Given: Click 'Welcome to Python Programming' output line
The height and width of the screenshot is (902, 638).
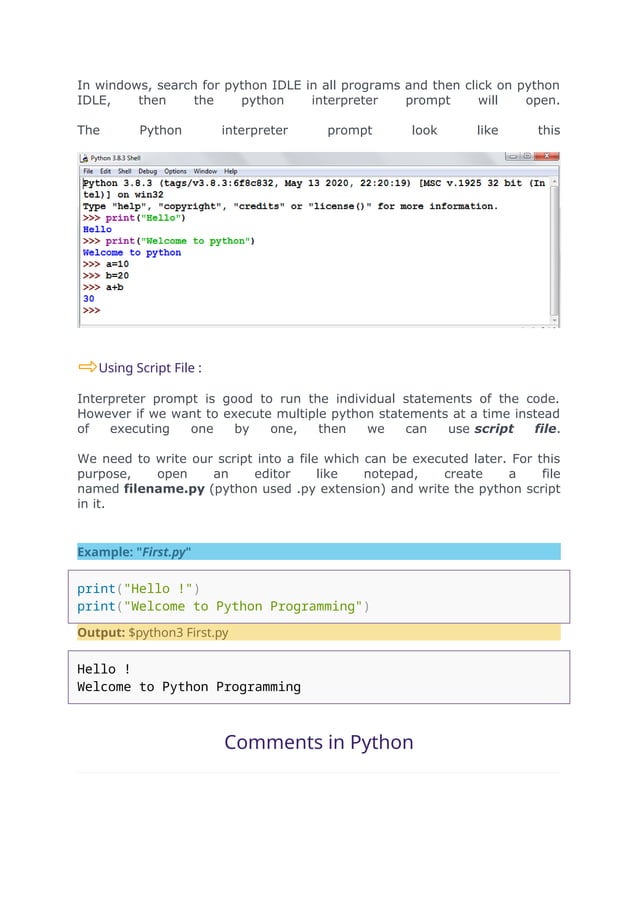Looking at the screenshot, I should [x=189, y=687].
